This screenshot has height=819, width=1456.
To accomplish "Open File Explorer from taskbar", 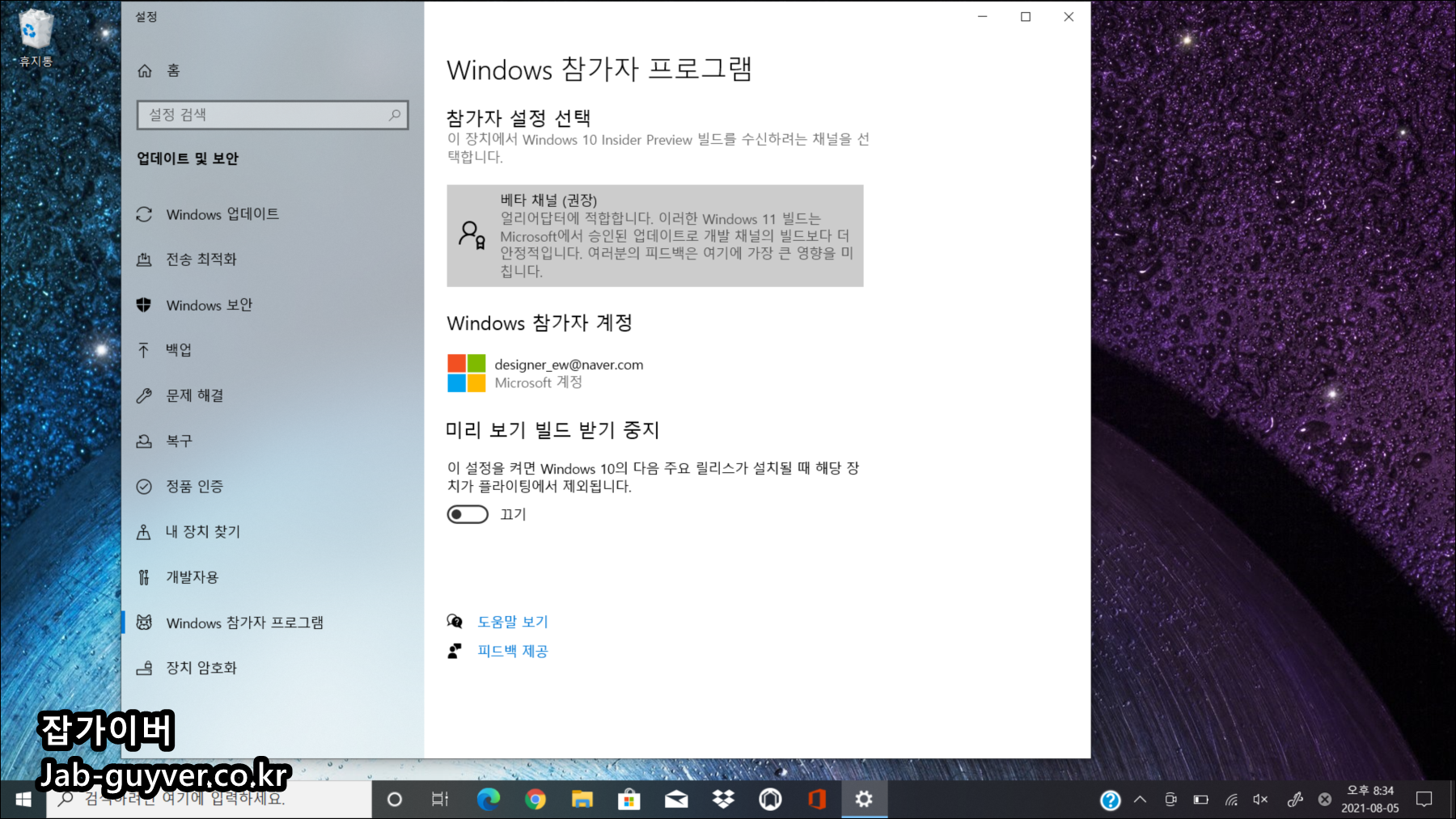I will [582, 800].
